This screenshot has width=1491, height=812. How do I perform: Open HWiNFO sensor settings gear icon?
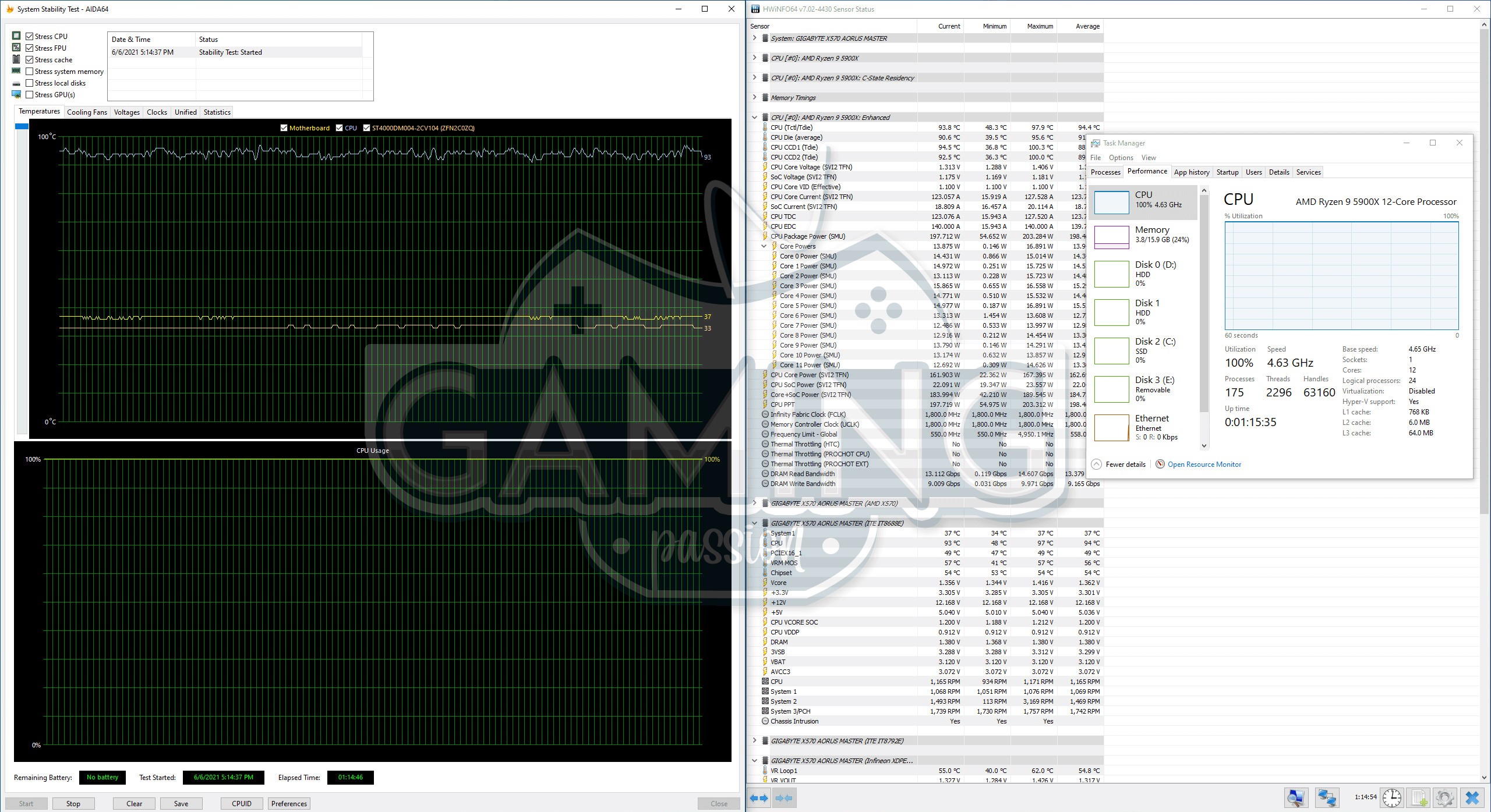pyautogui.click(x=1444, y=797)
